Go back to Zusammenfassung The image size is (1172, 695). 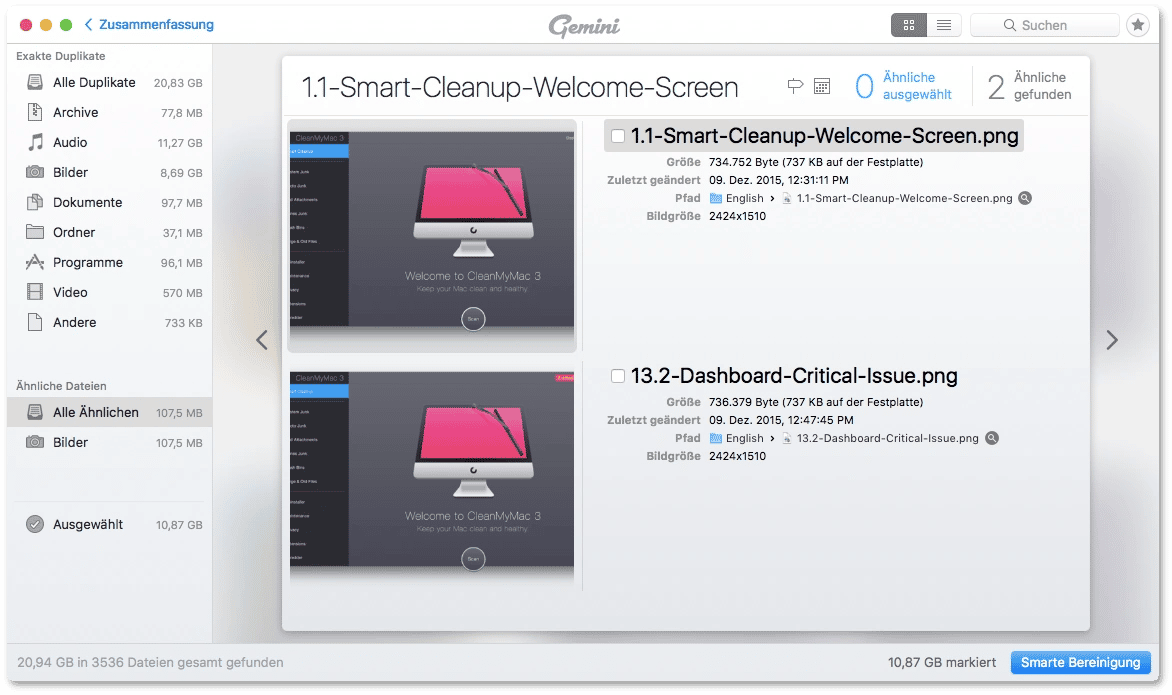(149, 25)
